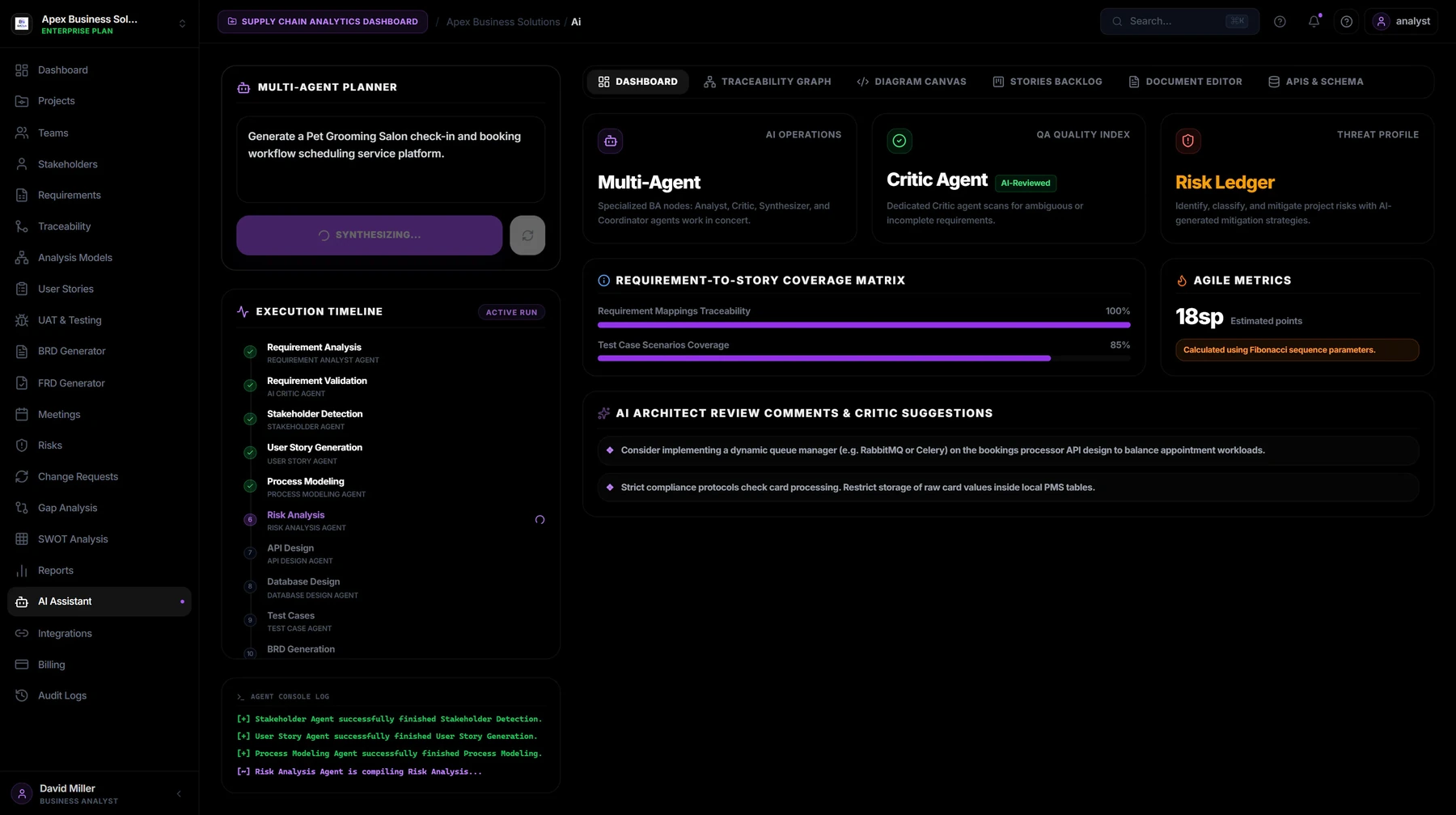Open FRD Generator file icon
Viewport: 1456px width, 815px height.
[22, 383]
